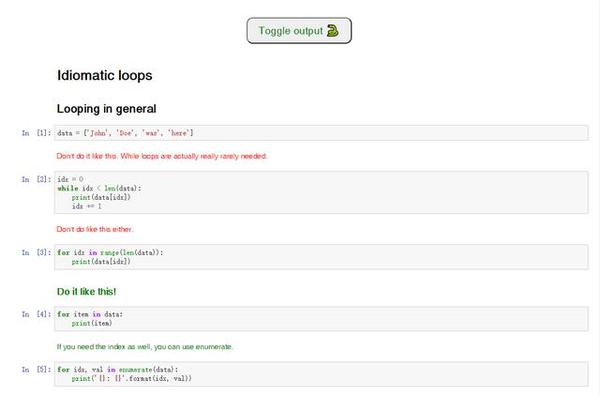Click the In [4] prompt label
Screen dimensions: 600x395
[x=36, y=314]
